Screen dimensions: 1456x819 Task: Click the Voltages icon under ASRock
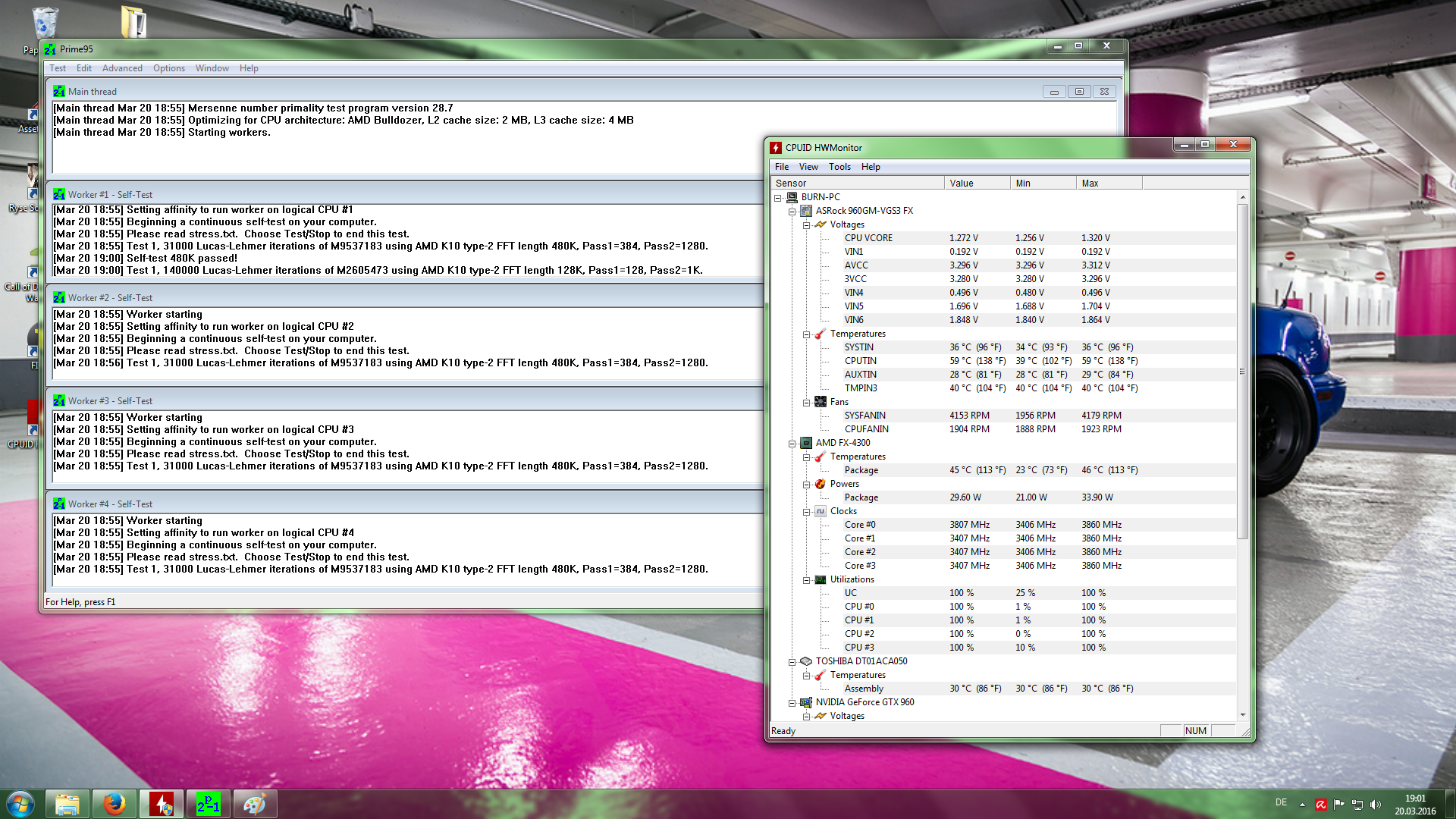tap(821, 224)
